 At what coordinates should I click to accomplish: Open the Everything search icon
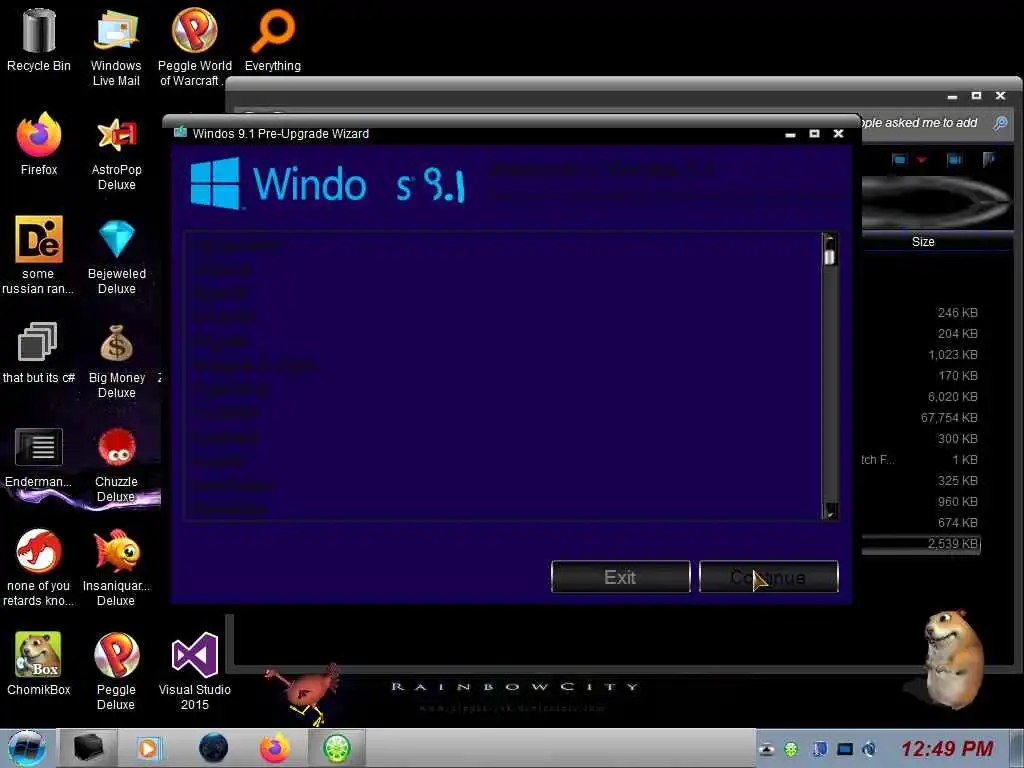tap(273, 40)
